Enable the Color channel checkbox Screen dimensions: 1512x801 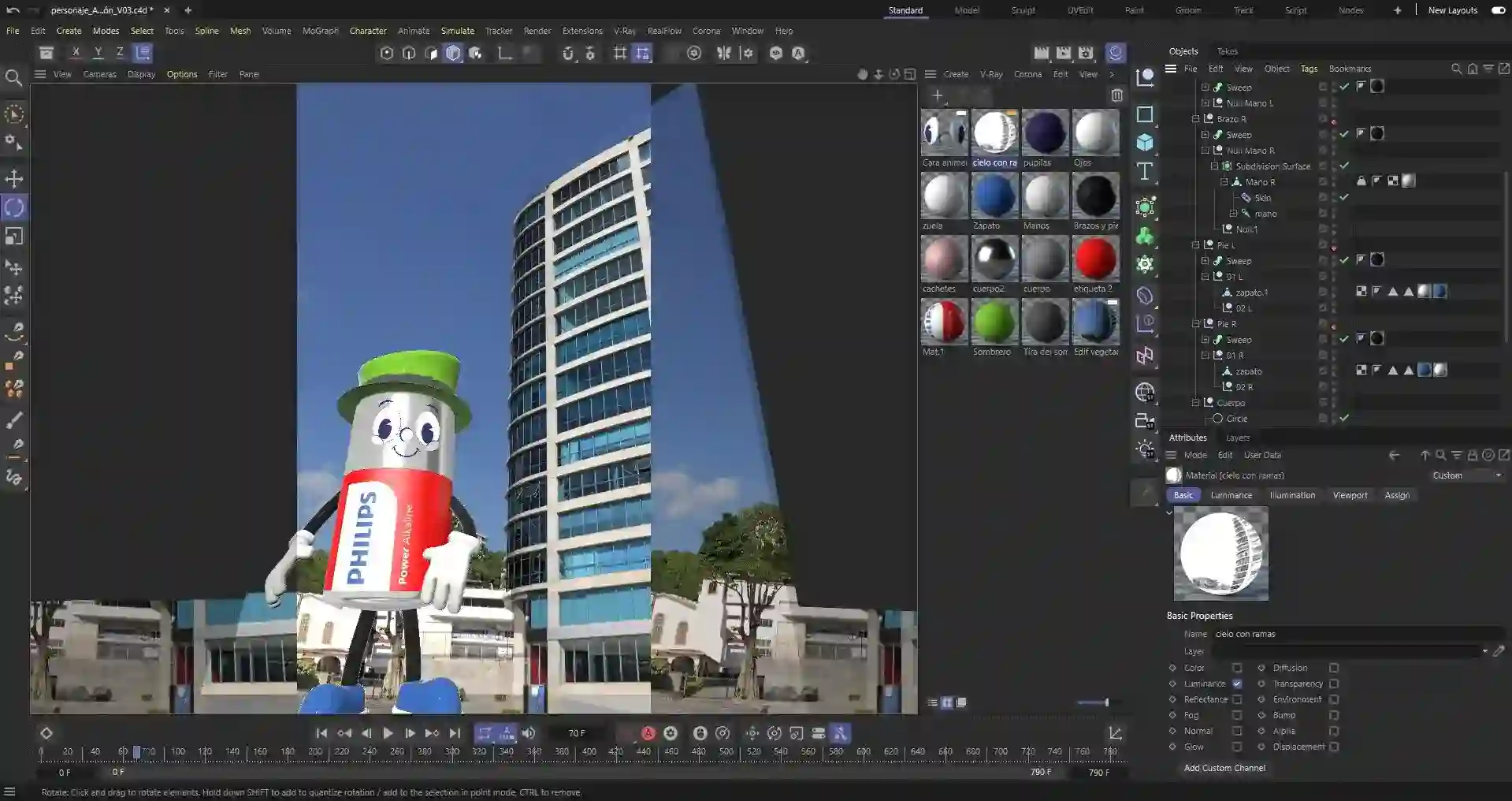pos(1237,668)
